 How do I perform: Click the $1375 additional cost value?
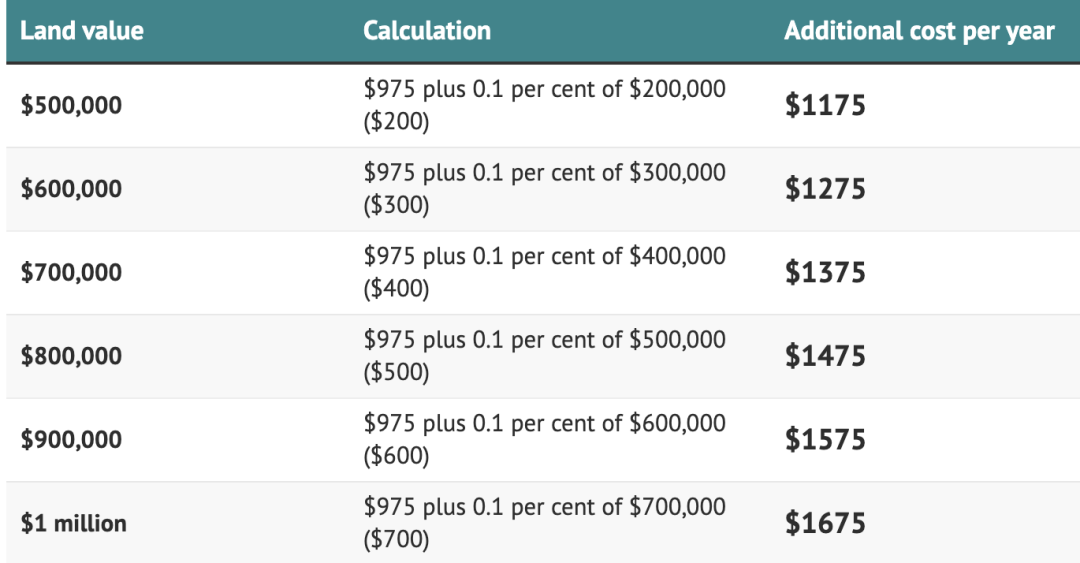825,272
